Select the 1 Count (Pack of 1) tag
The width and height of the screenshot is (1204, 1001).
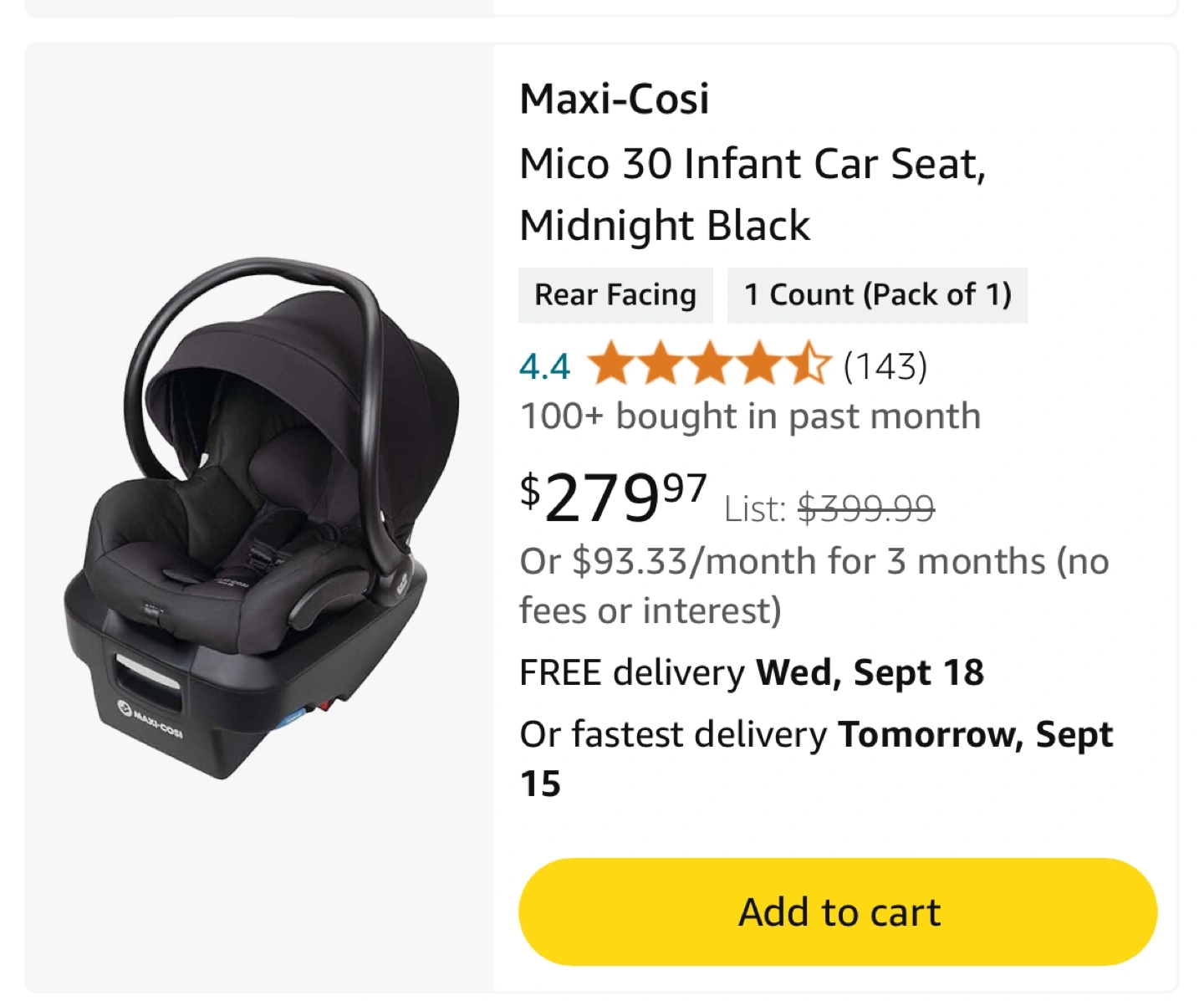(x=877, y=295)
